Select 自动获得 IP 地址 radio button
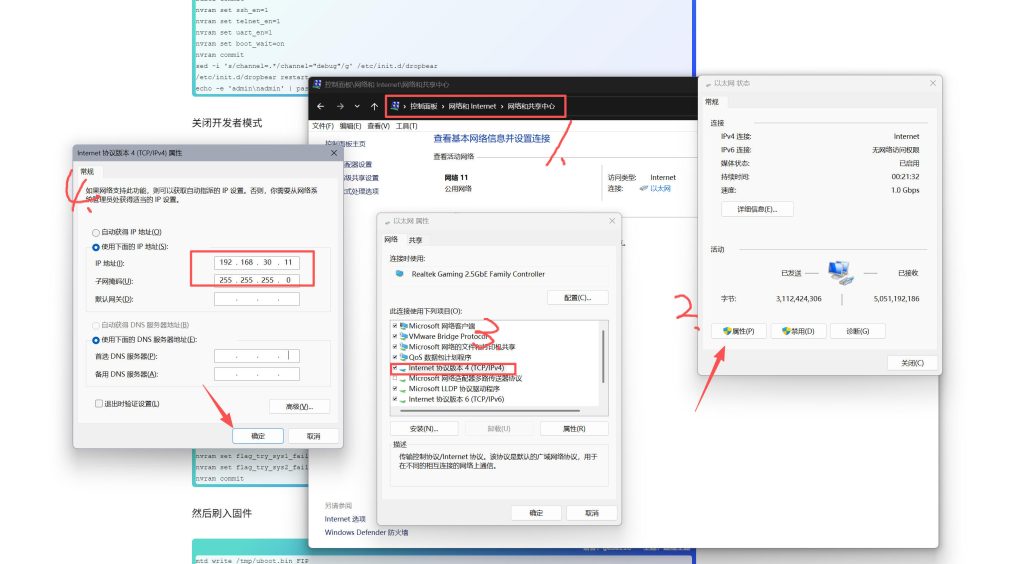Image resolution: width=1024 pixels, height=564 pixels. (x=96, y=232)
